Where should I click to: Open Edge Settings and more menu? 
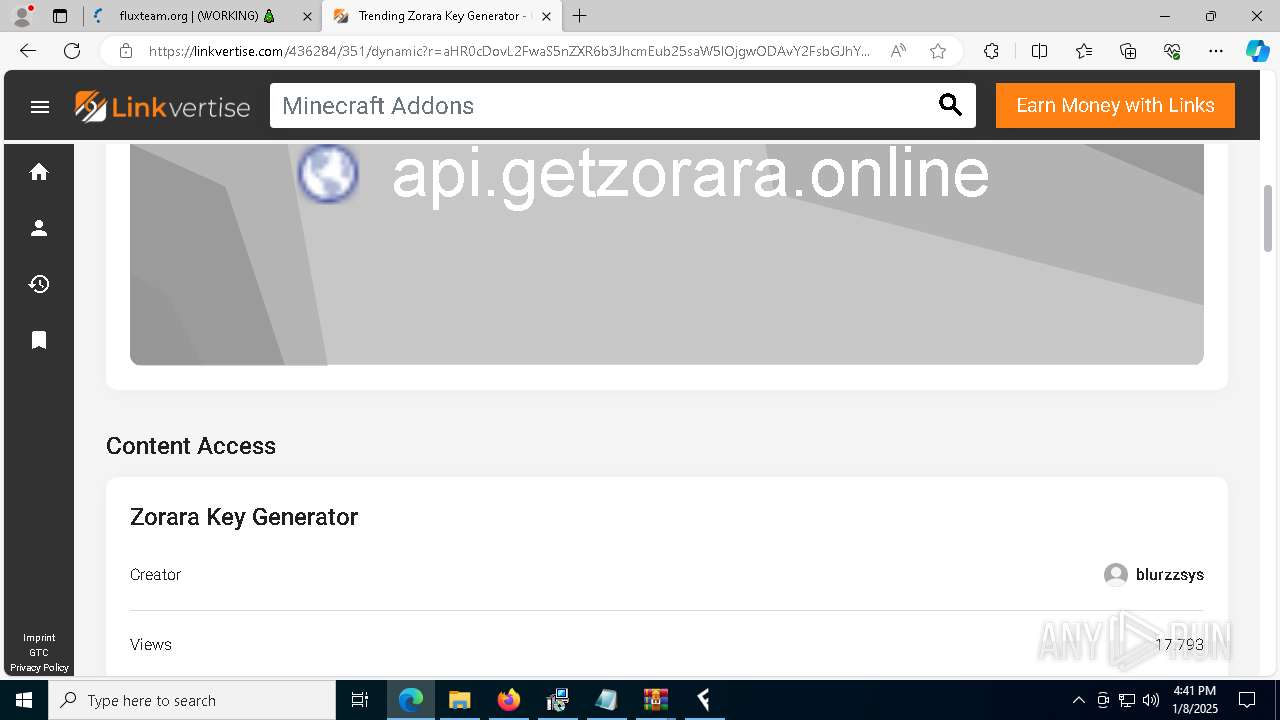pos(1216,51)
